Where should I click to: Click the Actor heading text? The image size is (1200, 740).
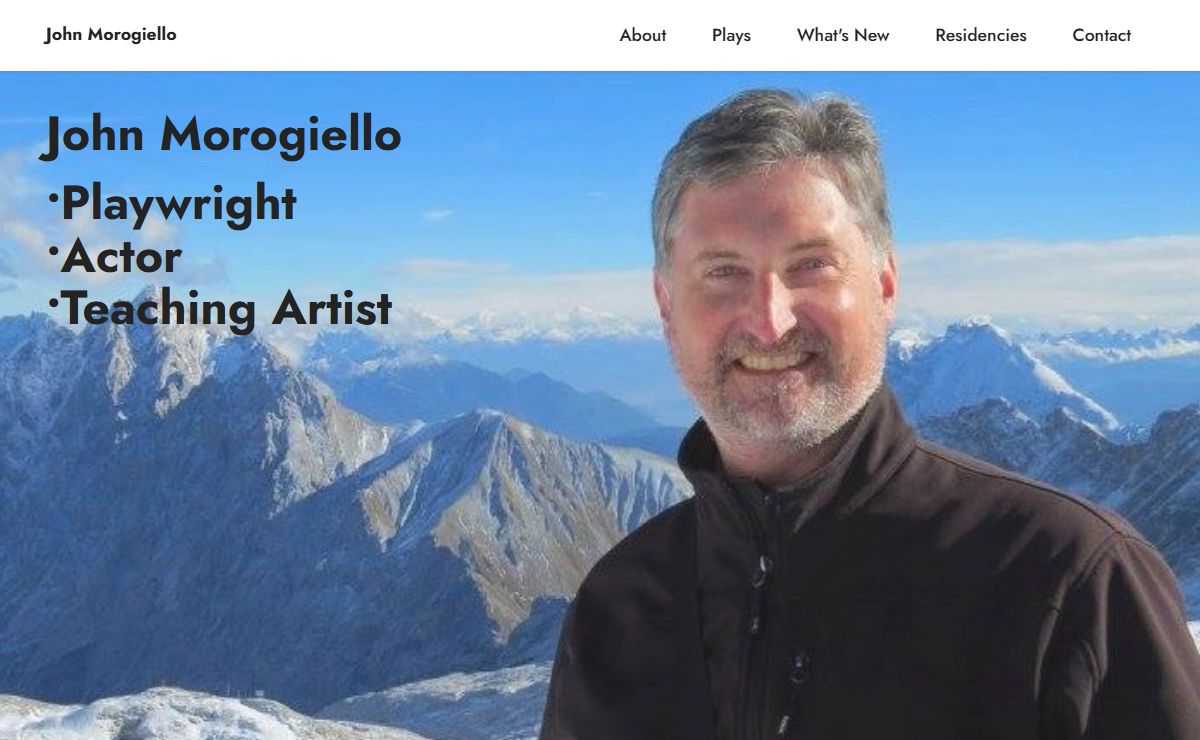point(121,256)
